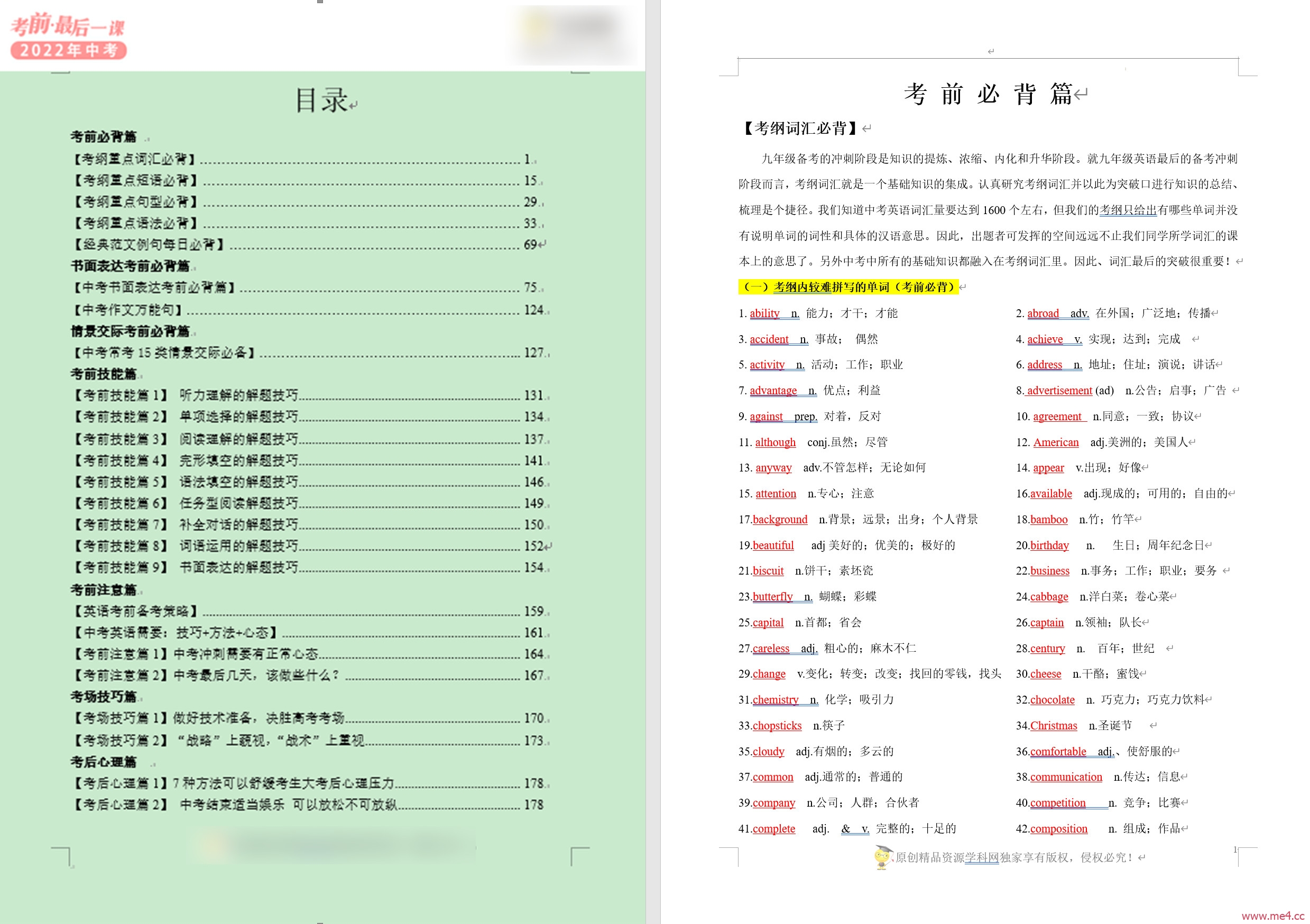Click the underlined phrase 考纲只给出
Image resolution: width=1310 pixels, height=924 pixels.
pos(1128,210)
